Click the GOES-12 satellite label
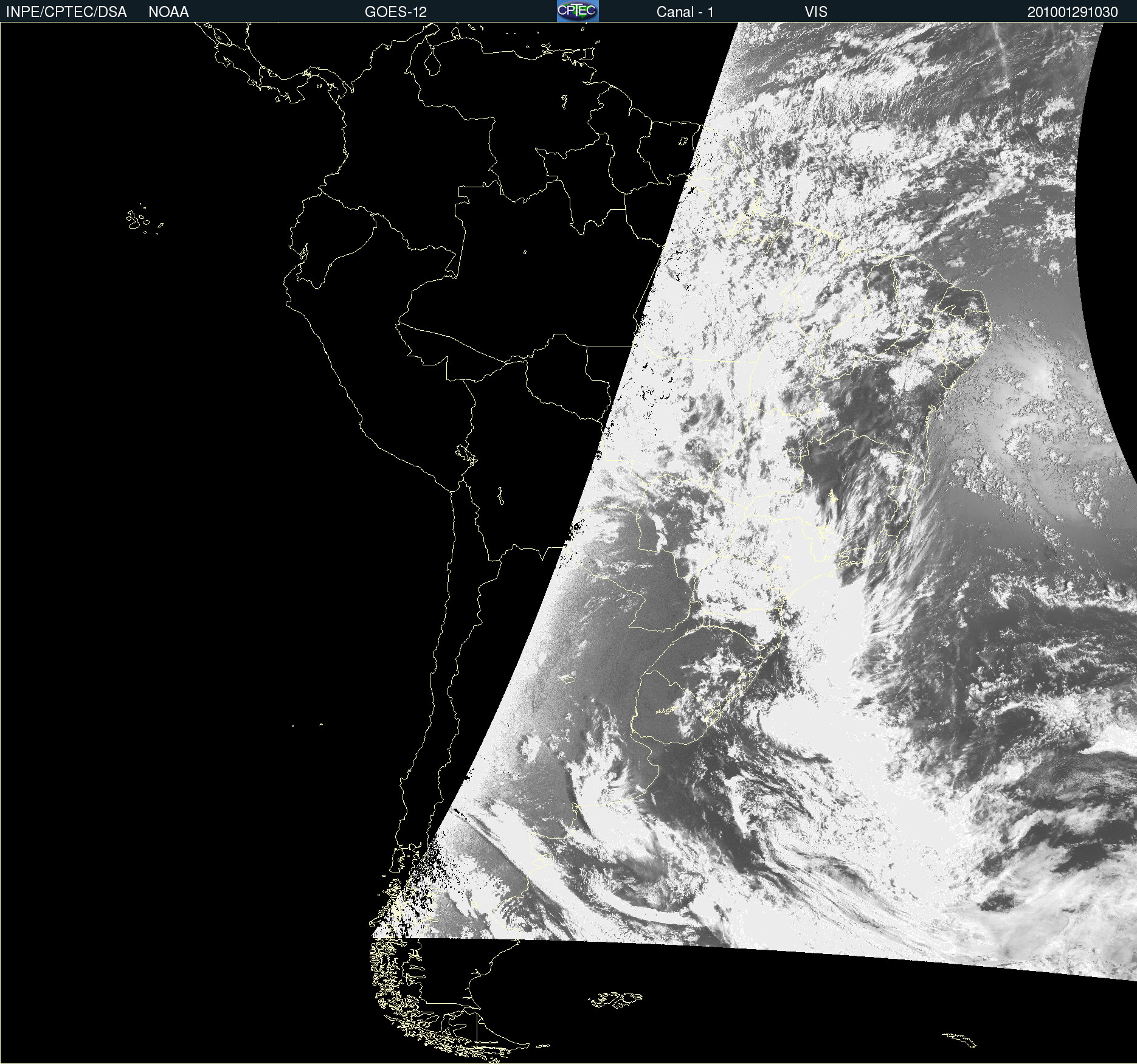This screenshot has width=1137, height=1064. [x=396, y=12]
